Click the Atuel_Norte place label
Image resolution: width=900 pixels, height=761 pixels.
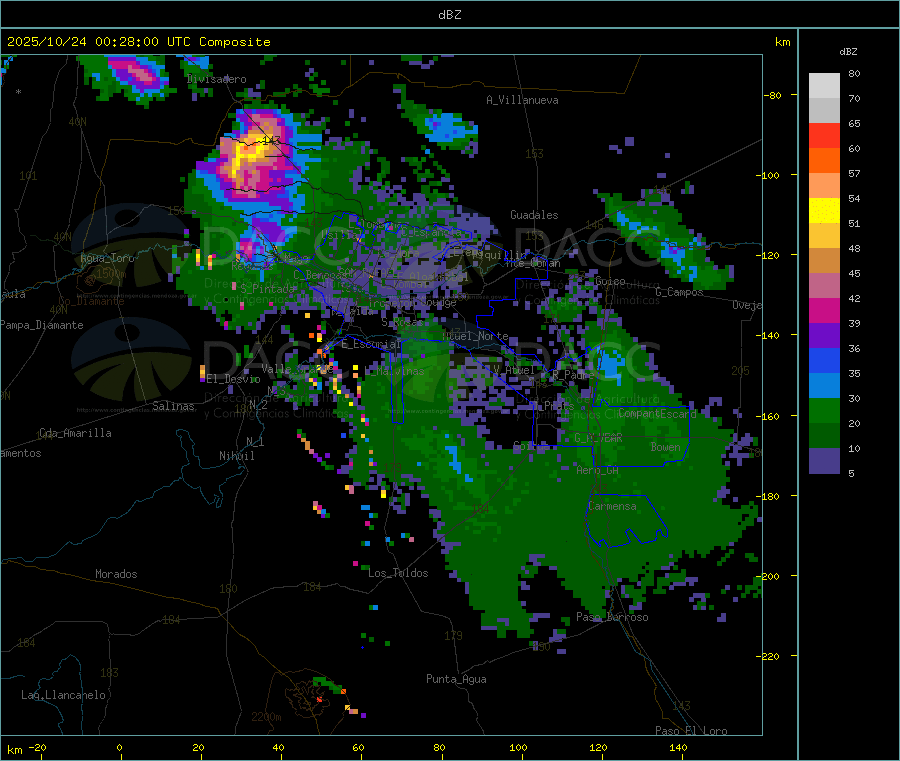click(475, 336)
